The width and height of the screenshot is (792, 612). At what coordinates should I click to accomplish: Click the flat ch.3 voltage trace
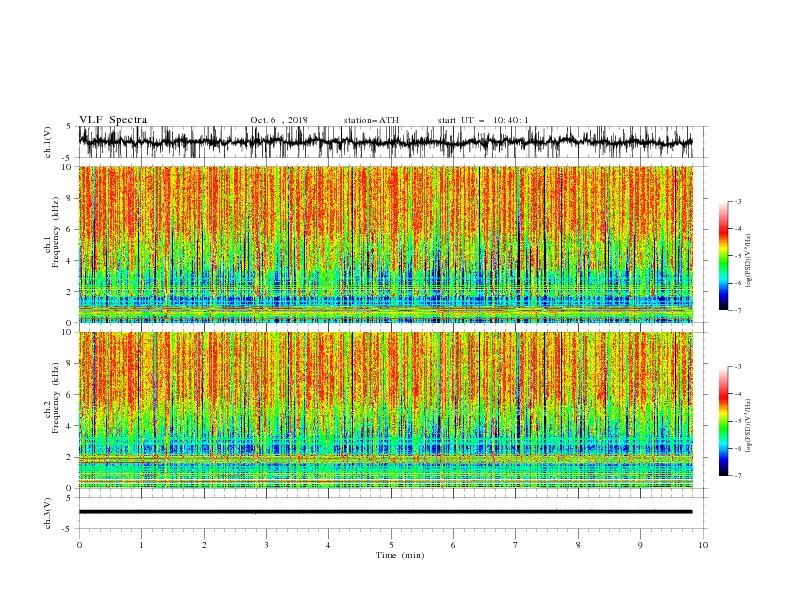[385, 512]
